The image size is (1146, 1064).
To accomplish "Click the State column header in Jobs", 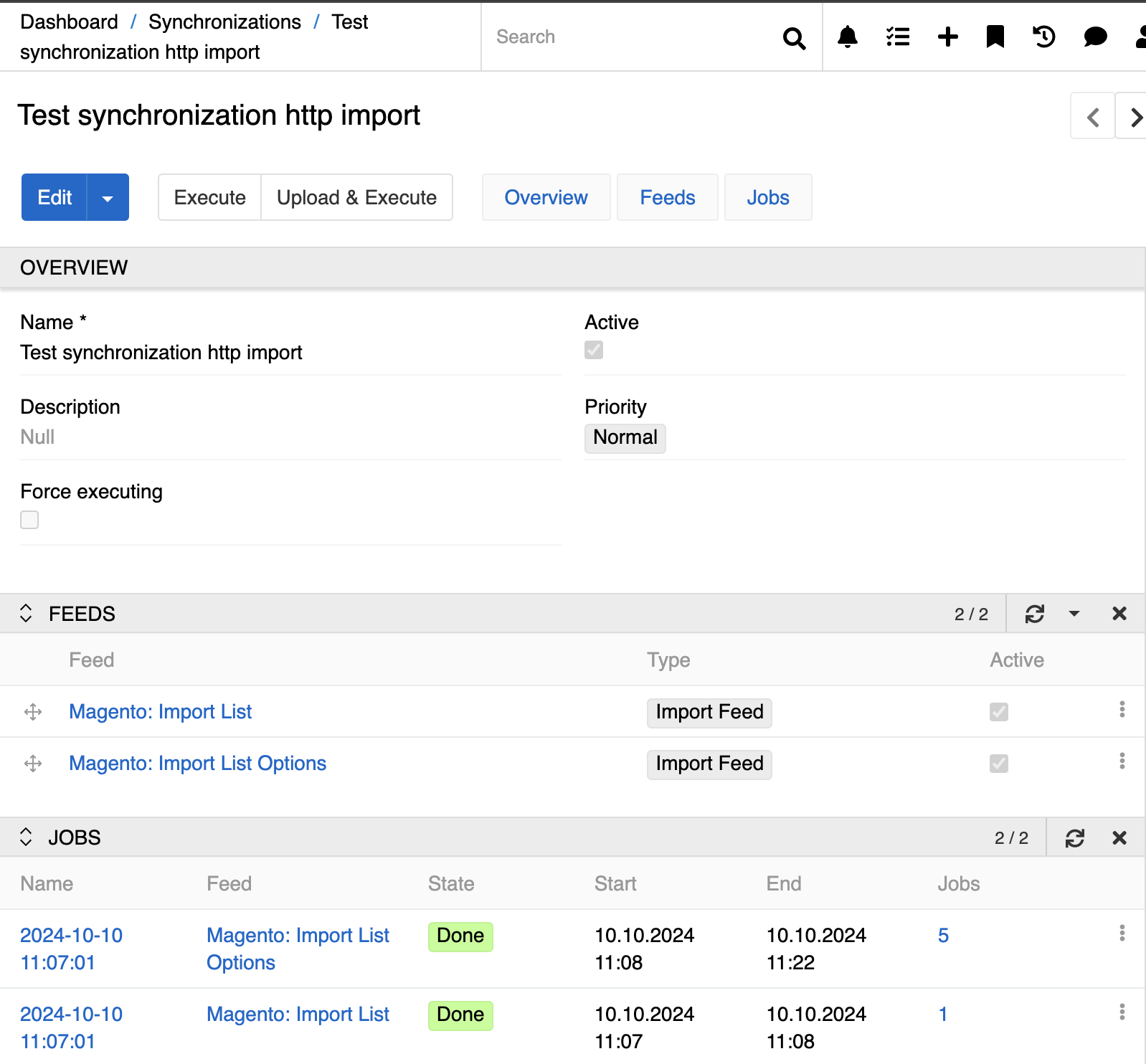I will coord(451,884).
